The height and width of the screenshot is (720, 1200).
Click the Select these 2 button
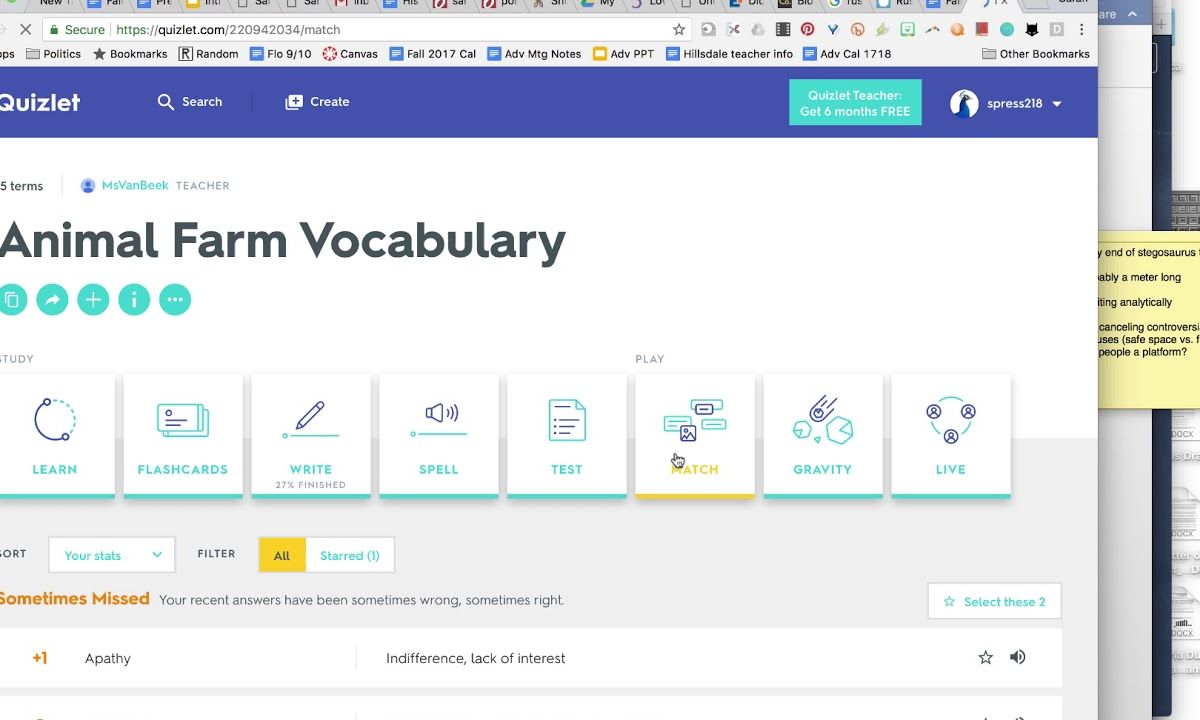(994, 601)
